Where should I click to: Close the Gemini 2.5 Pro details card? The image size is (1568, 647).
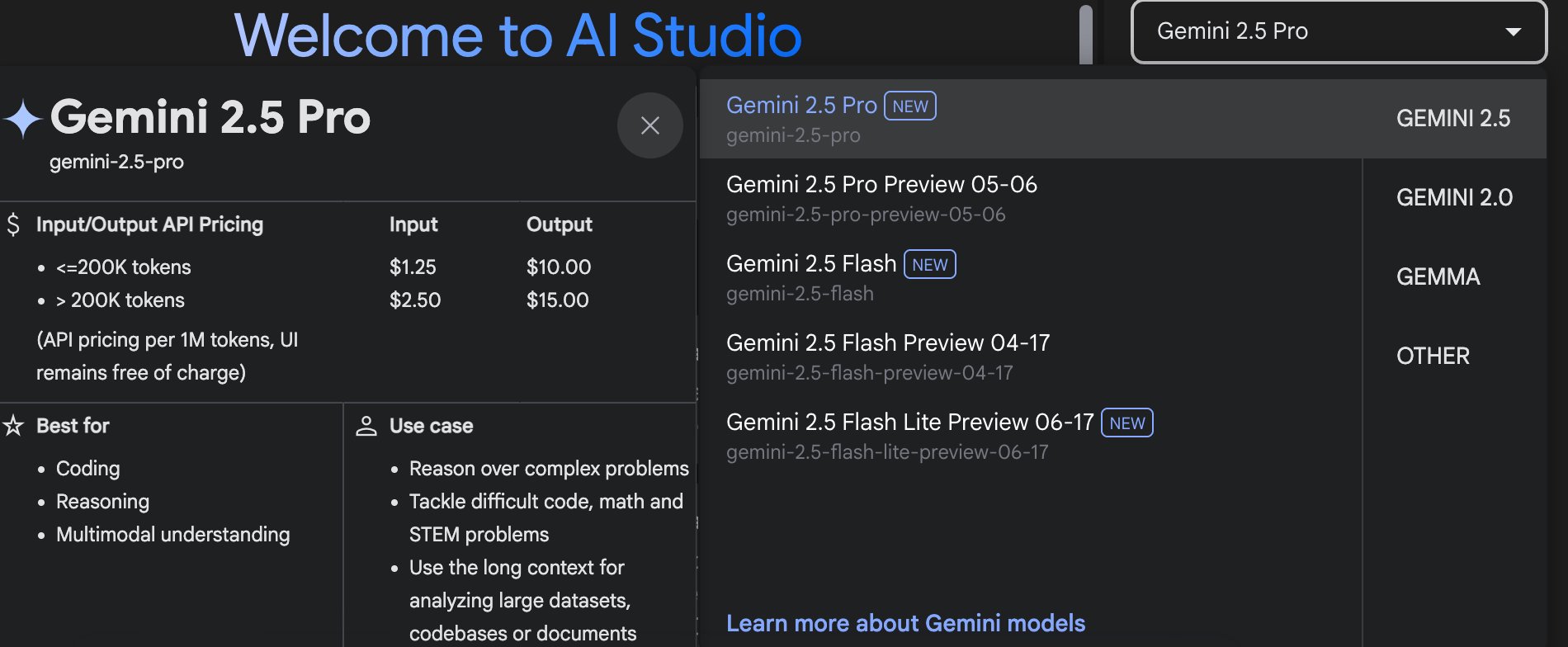tap(650, 125)
